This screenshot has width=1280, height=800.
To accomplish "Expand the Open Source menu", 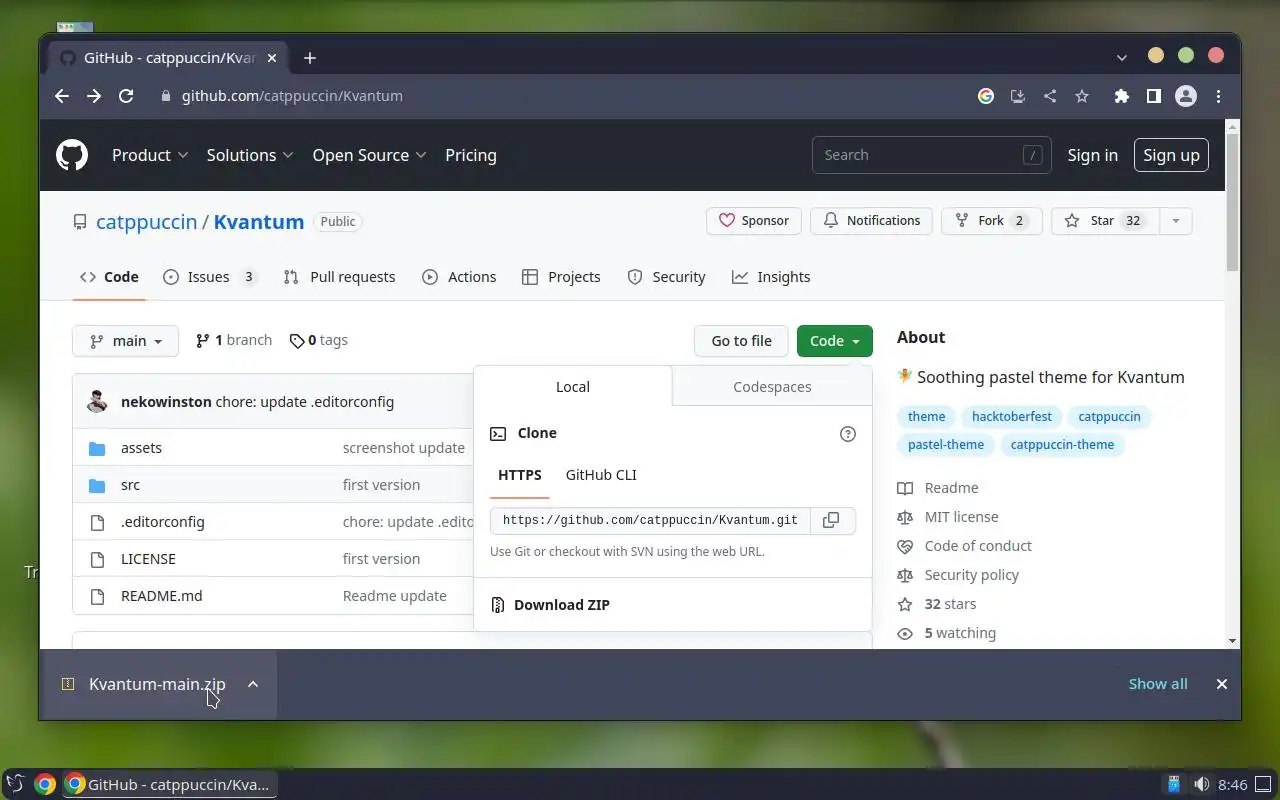I will click(369, 155).
